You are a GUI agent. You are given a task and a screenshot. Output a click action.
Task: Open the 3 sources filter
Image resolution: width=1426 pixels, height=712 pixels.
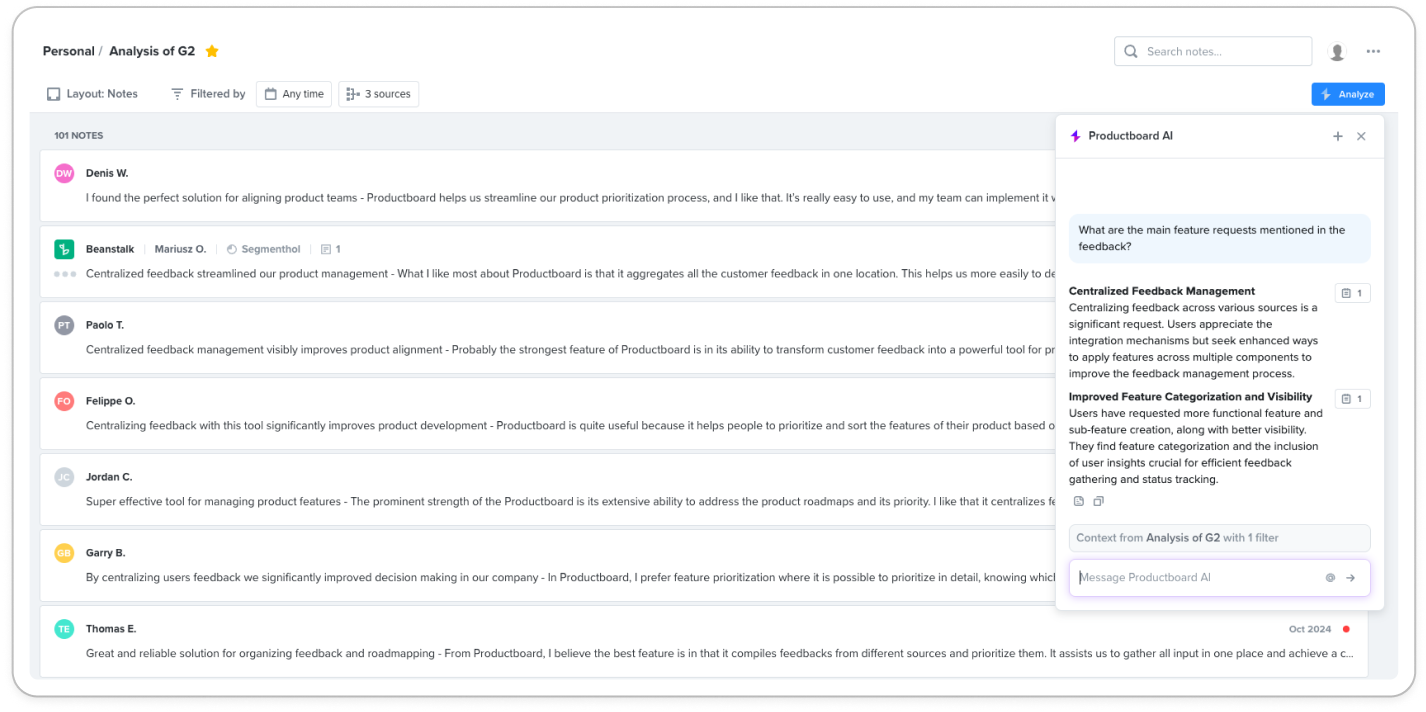pos(378,94)
